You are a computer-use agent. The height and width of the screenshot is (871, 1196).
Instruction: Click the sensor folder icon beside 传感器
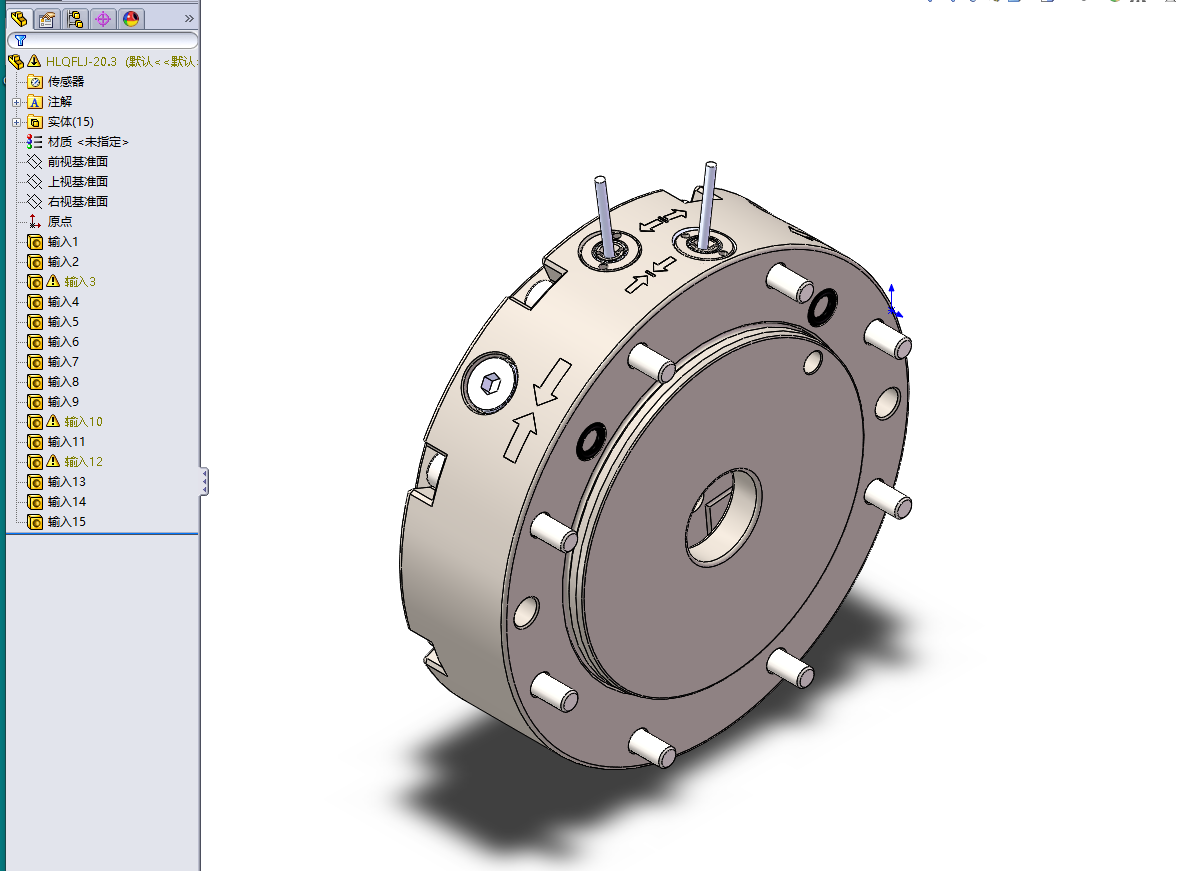[35, 82]
